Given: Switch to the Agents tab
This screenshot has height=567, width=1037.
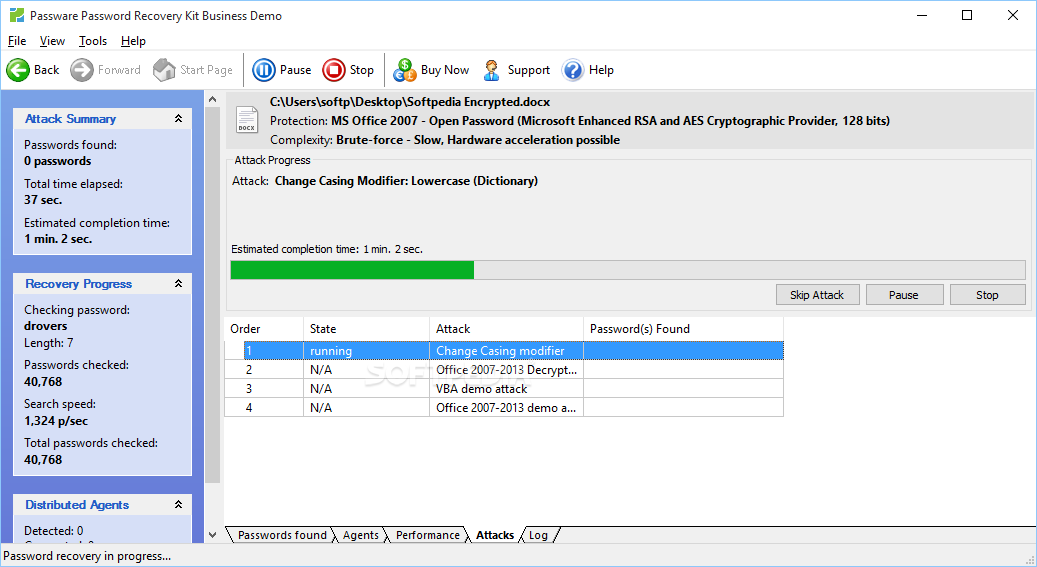Looking at the screenshot, I should pyautogui.click(x=360, y=535).
